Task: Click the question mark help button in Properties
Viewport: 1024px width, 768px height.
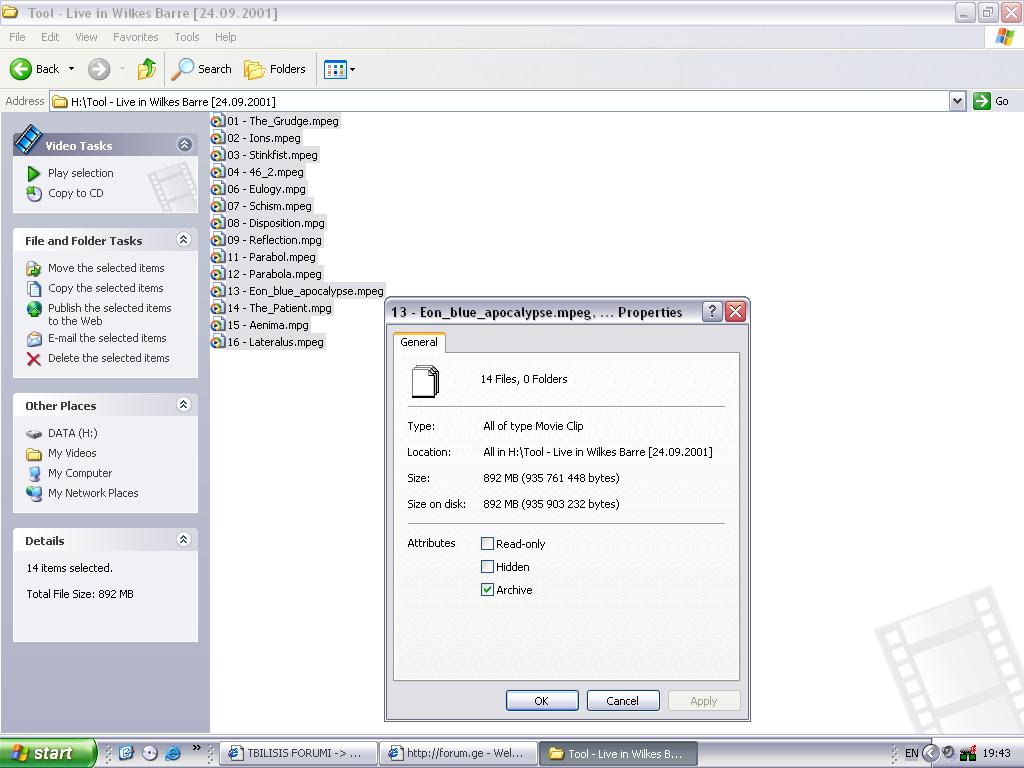Action: pyautogui.click(x=712, y=311)
